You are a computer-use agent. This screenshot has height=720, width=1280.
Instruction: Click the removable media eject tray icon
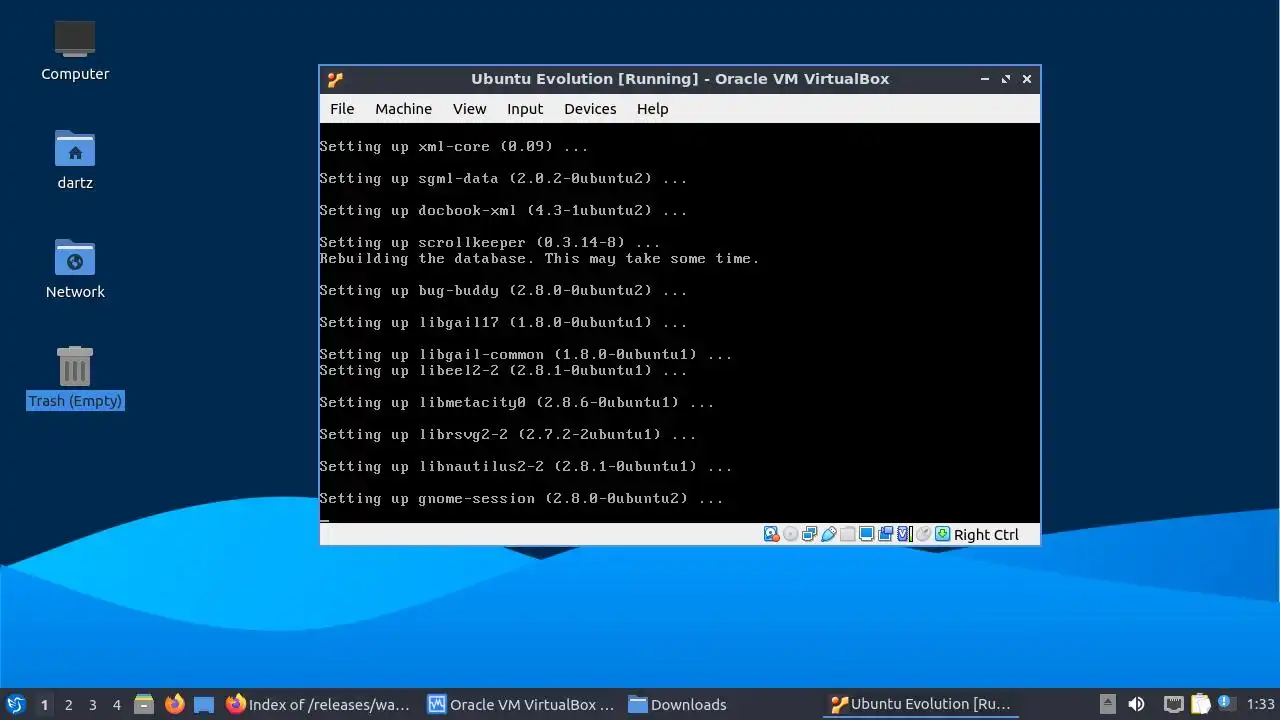[x=1108, y=704]
